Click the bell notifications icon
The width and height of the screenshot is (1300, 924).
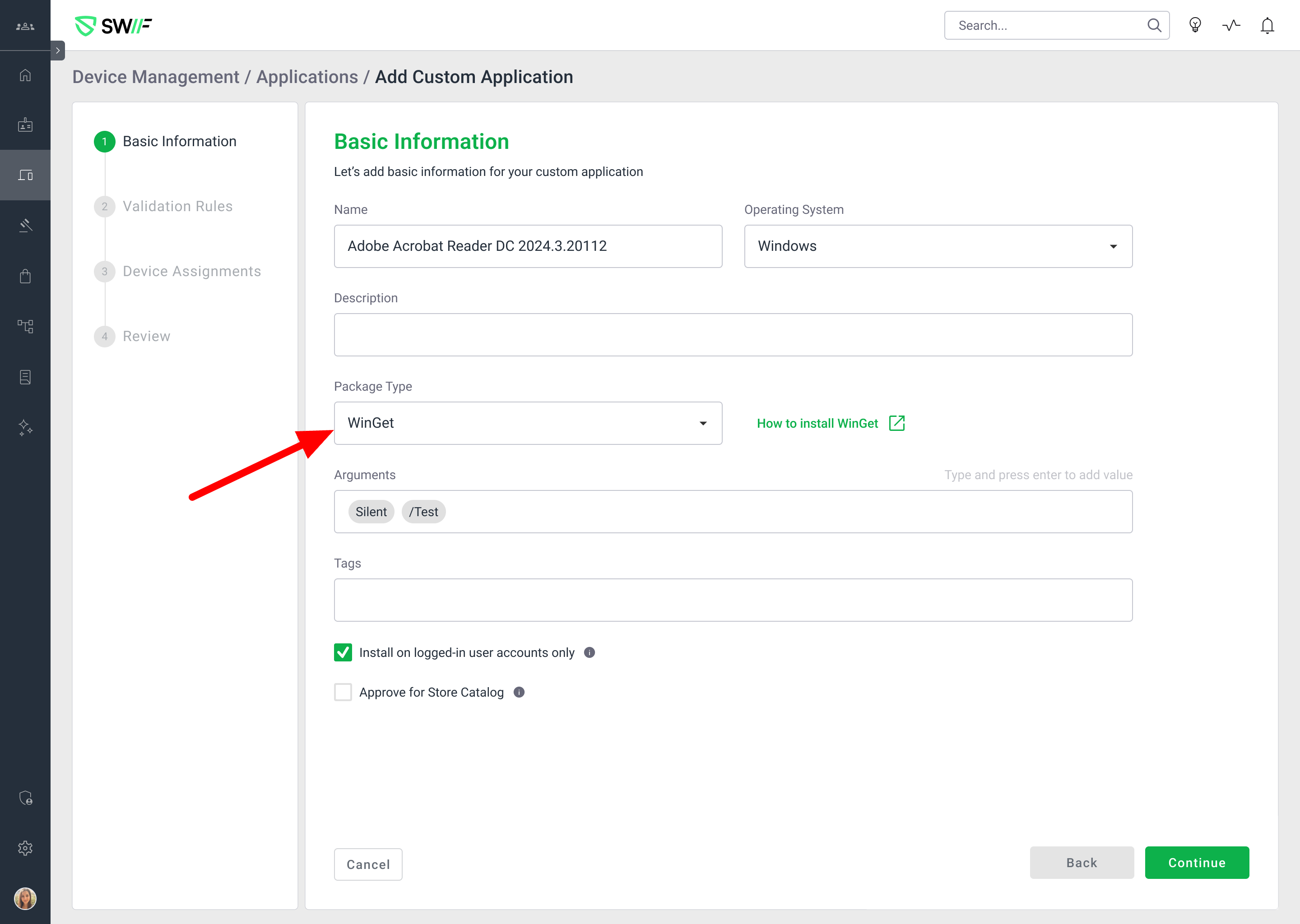pyautogui.click(x=1267, y=26)
